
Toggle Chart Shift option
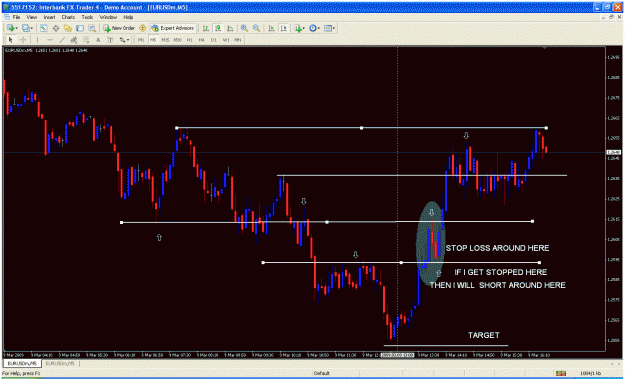click(283, 28)
